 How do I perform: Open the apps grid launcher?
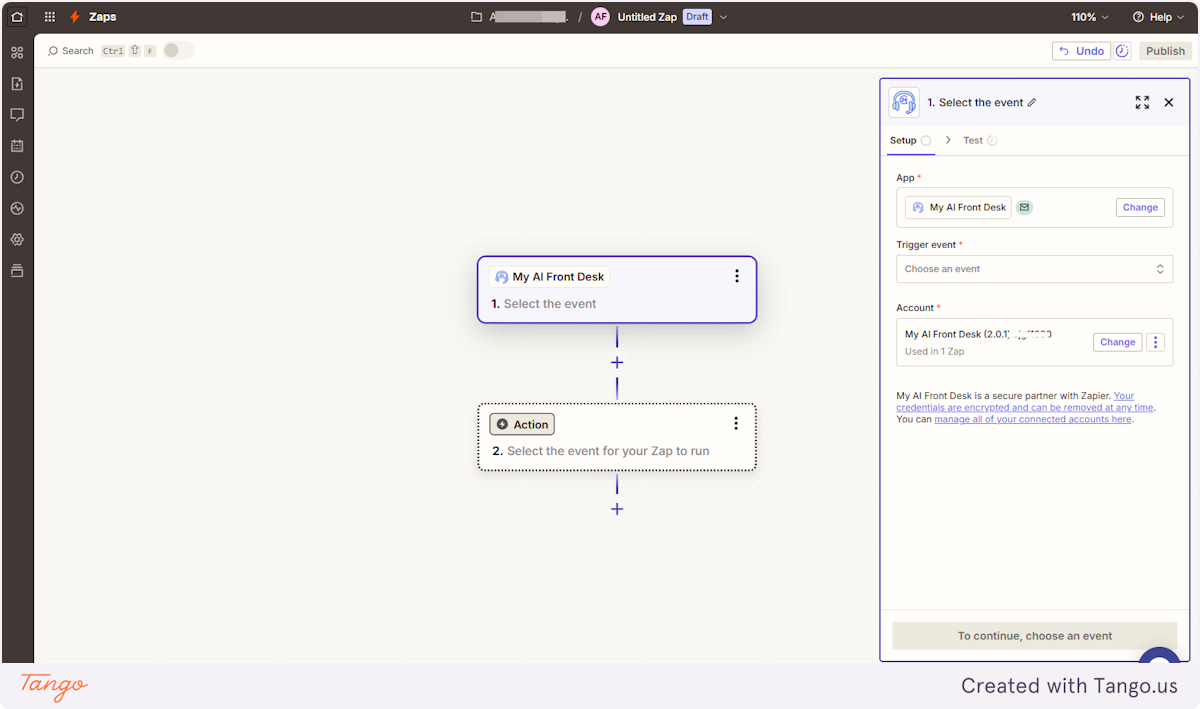click(x=50, y=17)
